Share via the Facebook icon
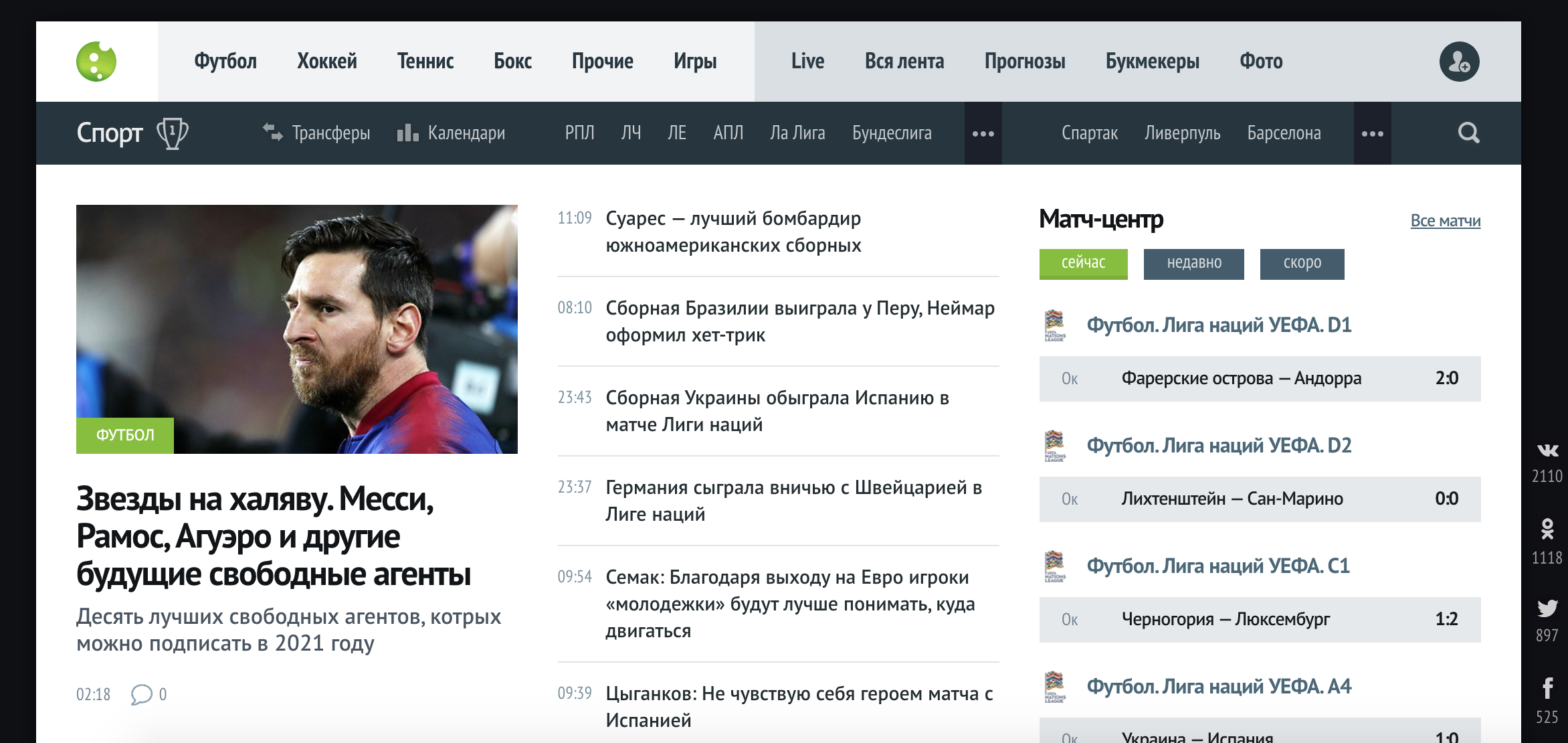The width and height of the screenshot is (1568, 743). (x=1547, y=688)
